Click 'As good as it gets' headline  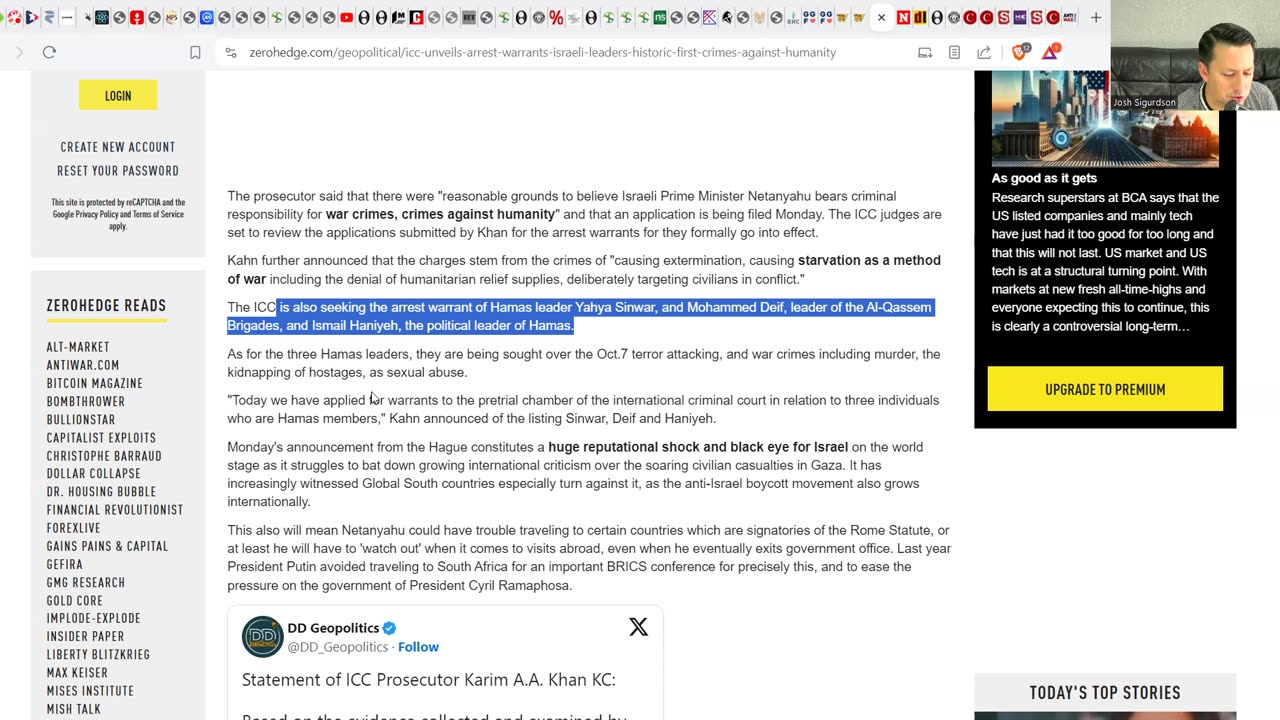(1044, 178)
